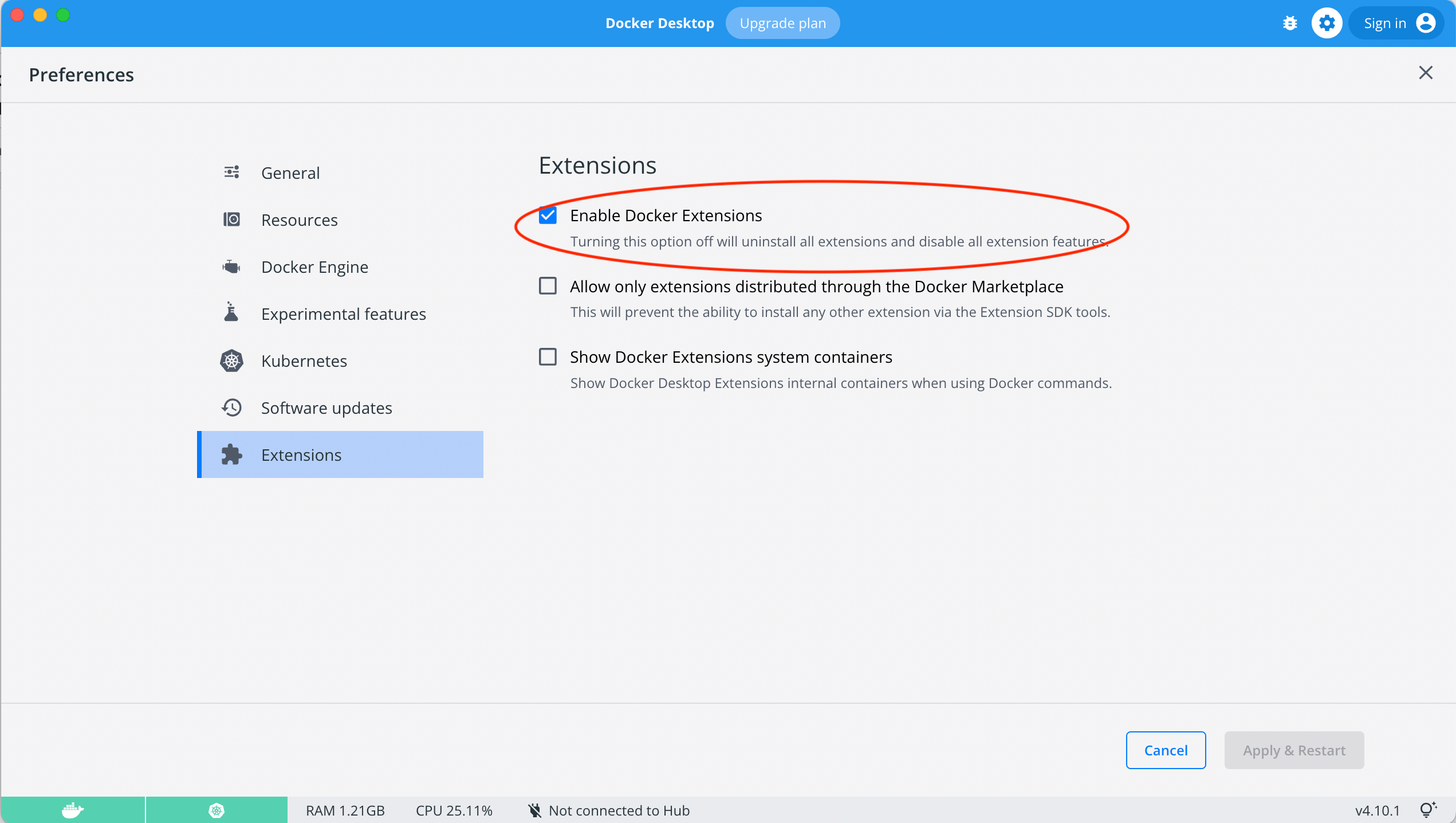Open settings via the gear icon
1456x823 pixels.
(x=1327, y=23)
